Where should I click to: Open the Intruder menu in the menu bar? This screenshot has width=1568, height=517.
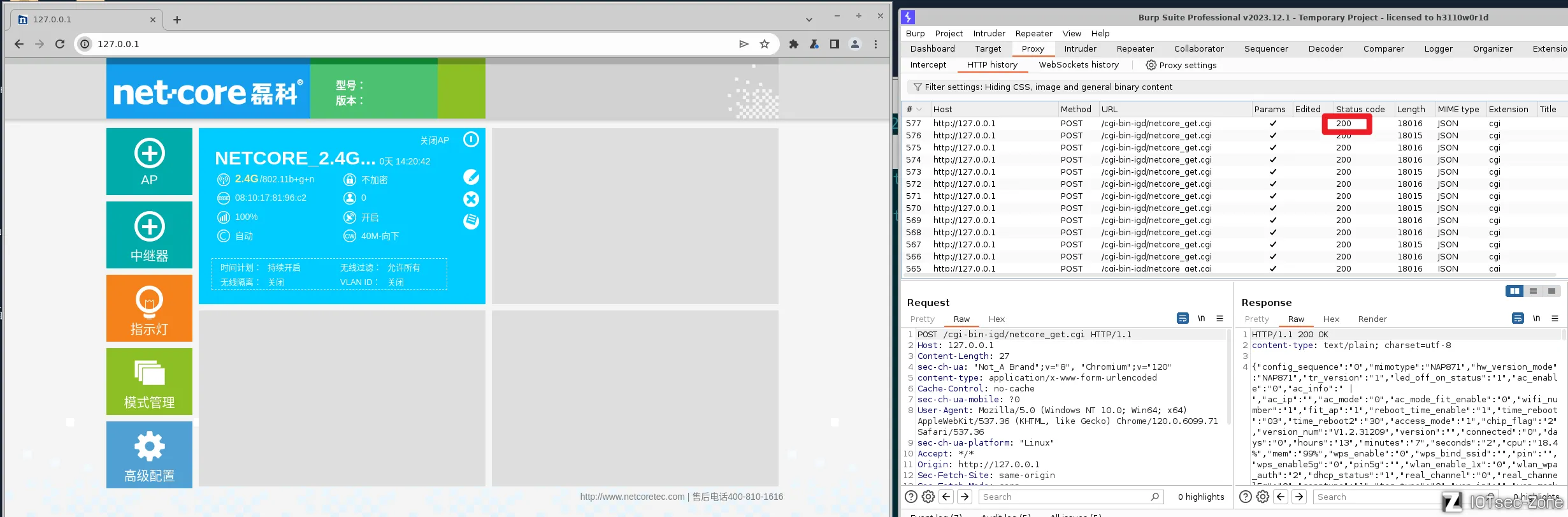989,33
